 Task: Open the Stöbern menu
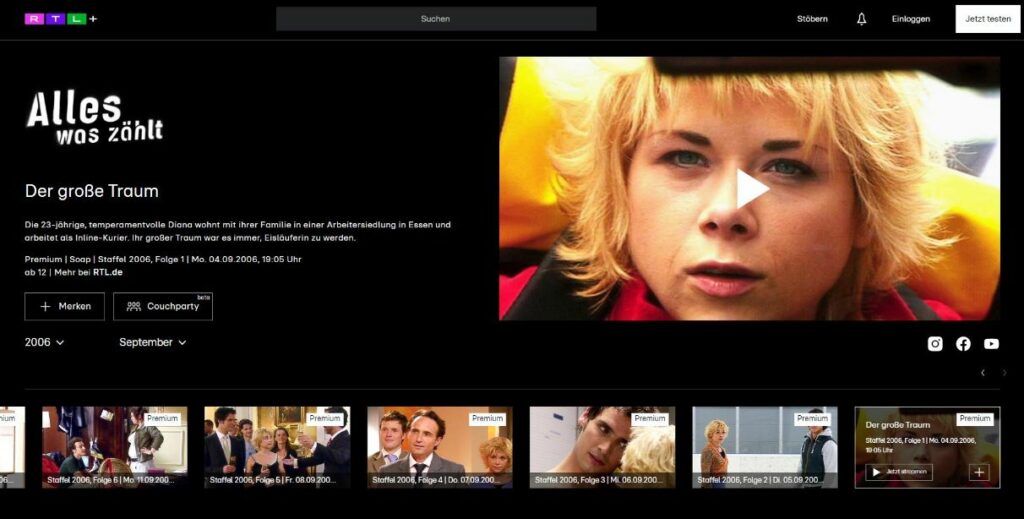pos(812,19)
